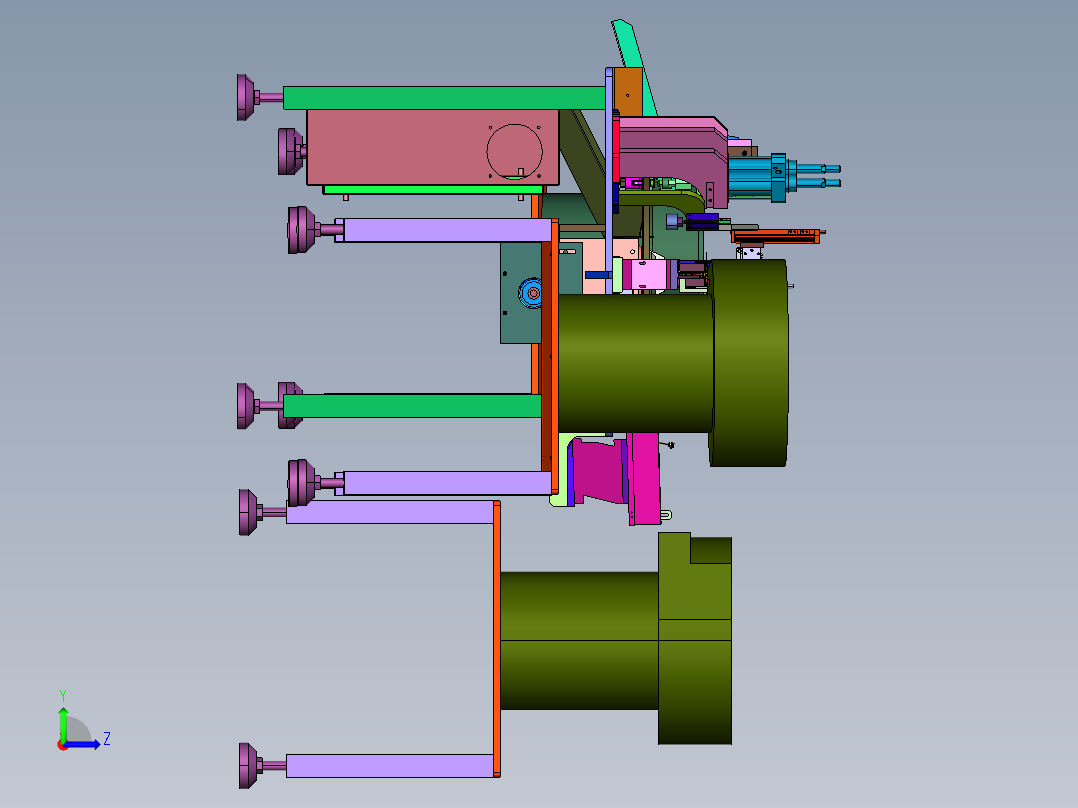Select the tall orange plate beside bottom cylinder
1078x808 pixels.
coord(496,639)
